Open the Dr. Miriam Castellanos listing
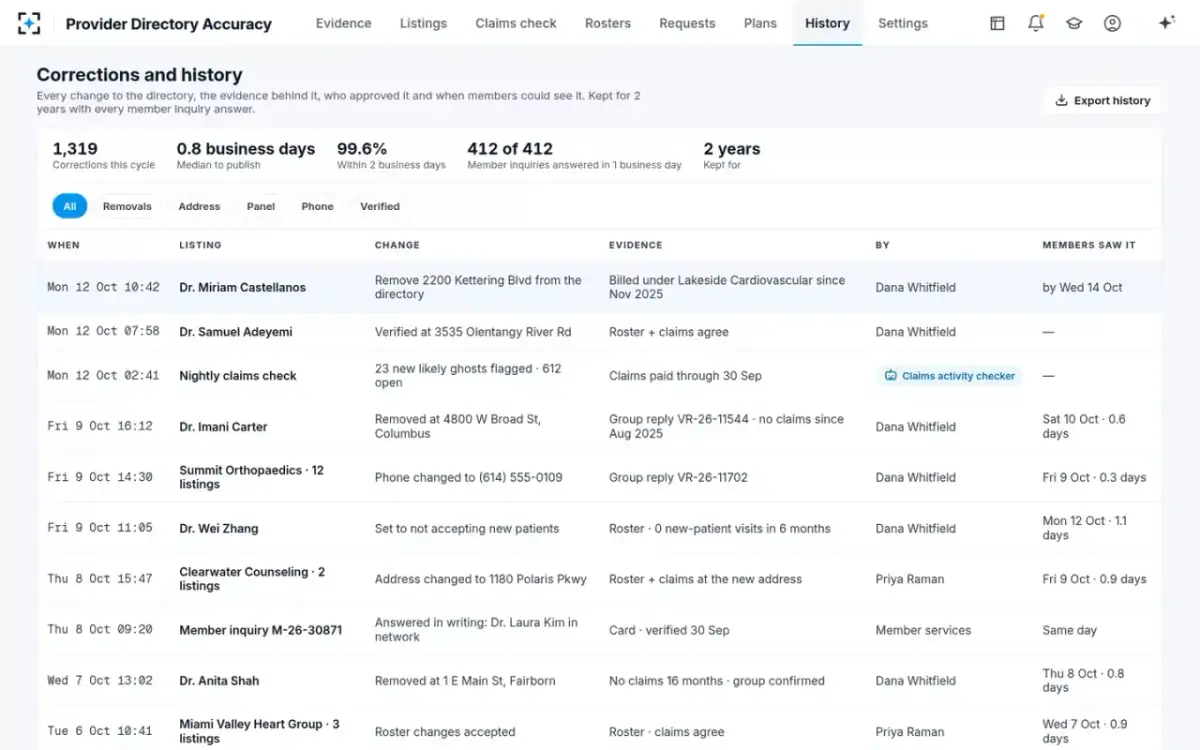Screen dimensions: 1200x750 pos(242,287)
